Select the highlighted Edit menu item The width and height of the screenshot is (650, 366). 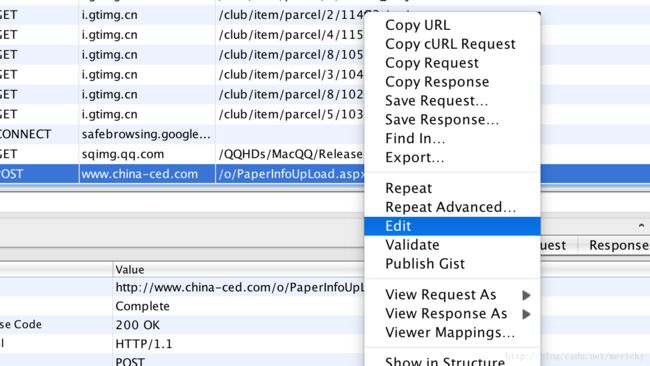click(x=452, y=226)
